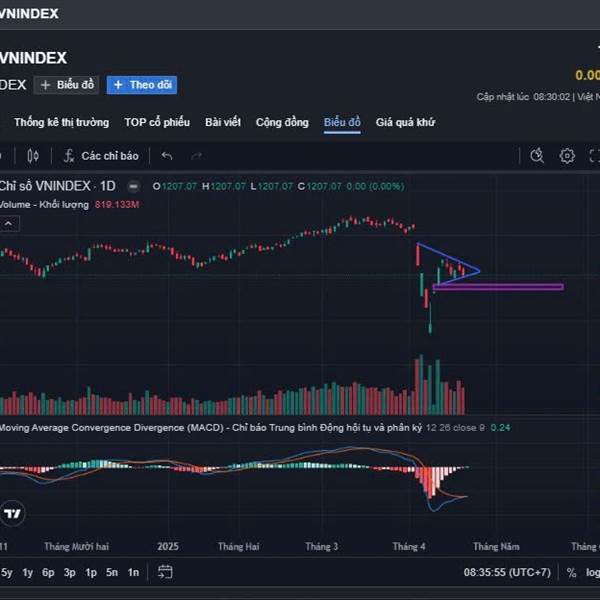The height and width of the screenshot is (600, 600).
Task: Select the purple rectangle support zone
Action: click(498, 287)
